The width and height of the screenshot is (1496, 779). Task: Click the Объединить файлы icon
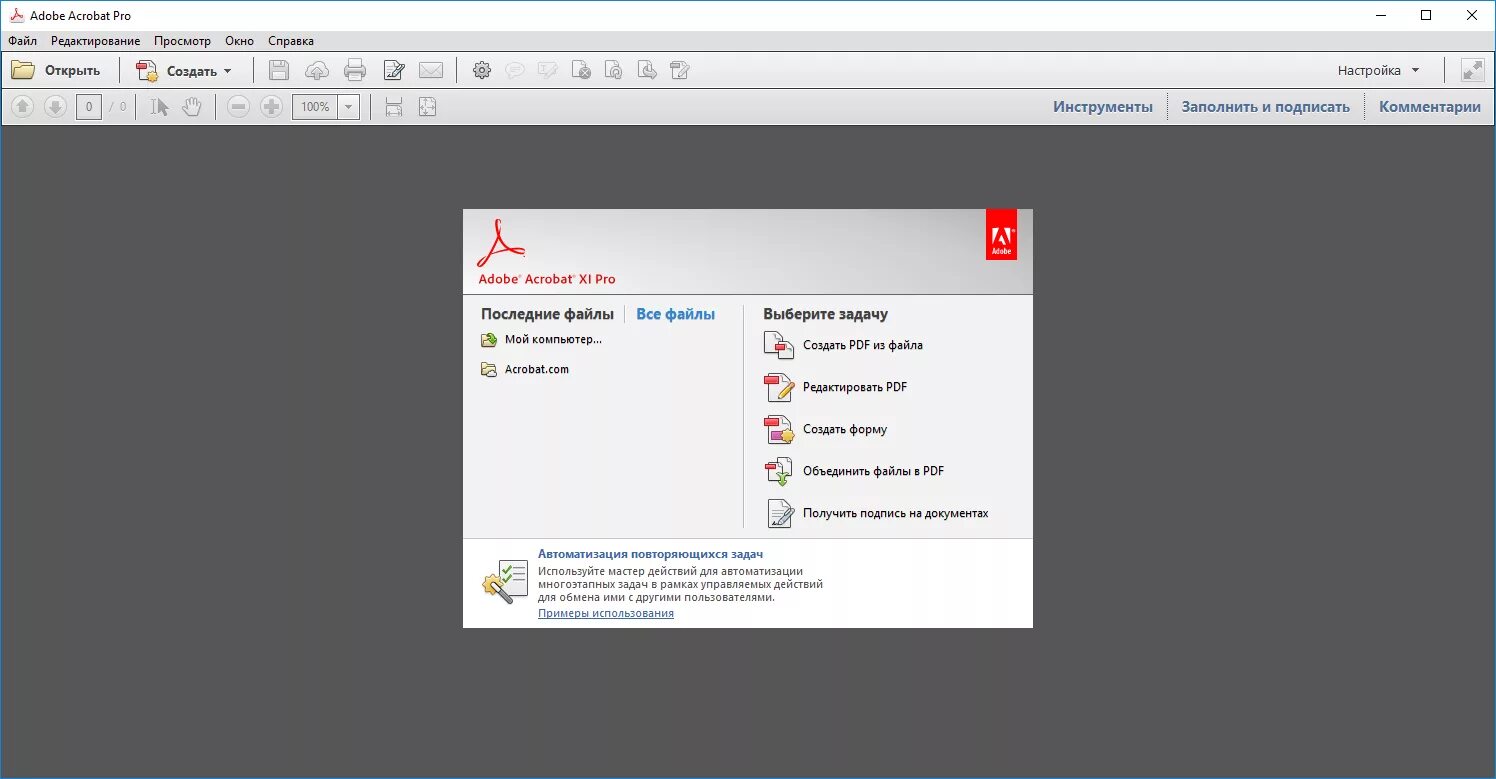(779, 472)
